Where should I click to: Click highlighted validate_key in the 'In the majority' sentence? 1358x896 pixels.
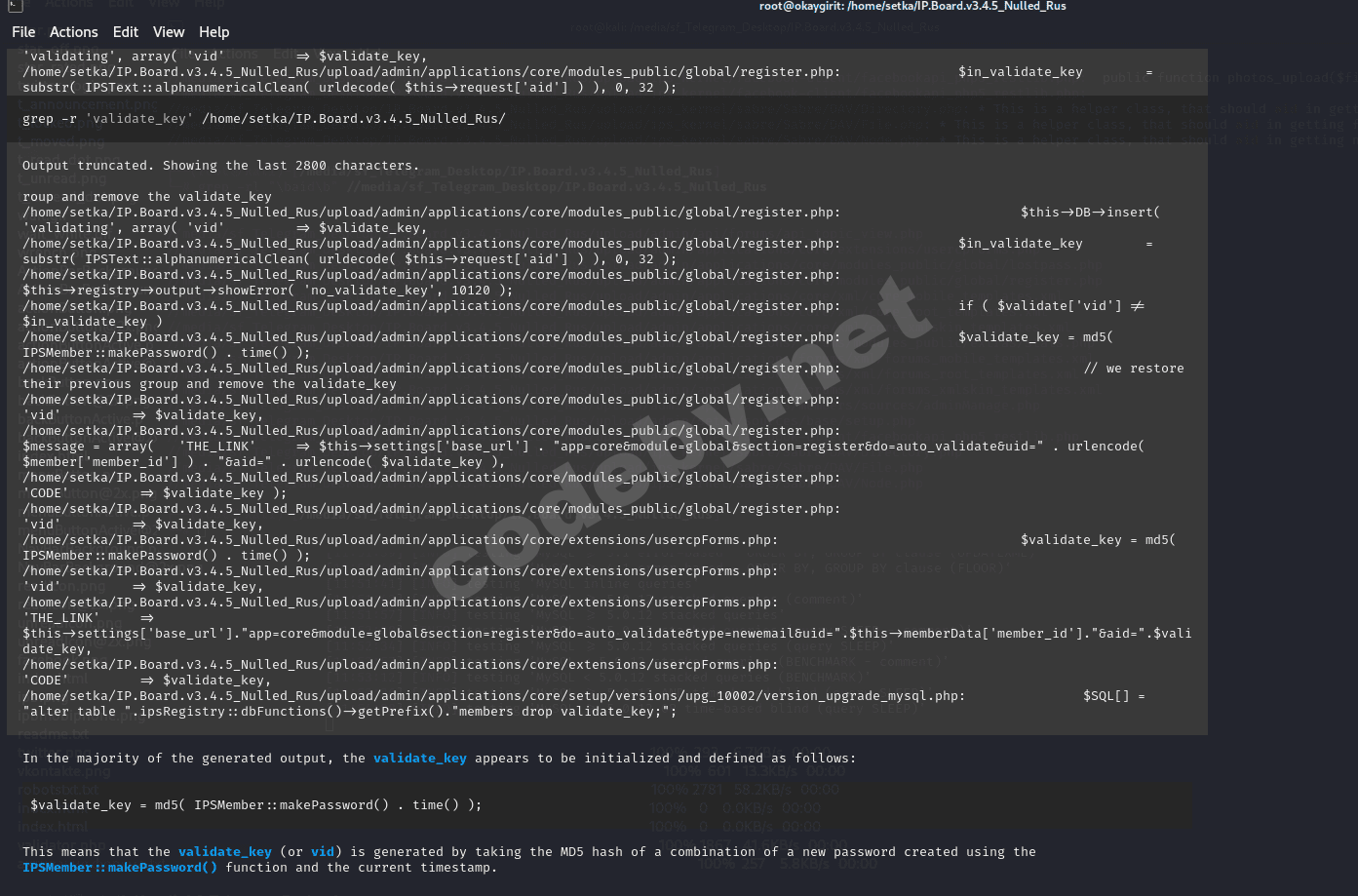pyautogui.click(x=420, y=759)
